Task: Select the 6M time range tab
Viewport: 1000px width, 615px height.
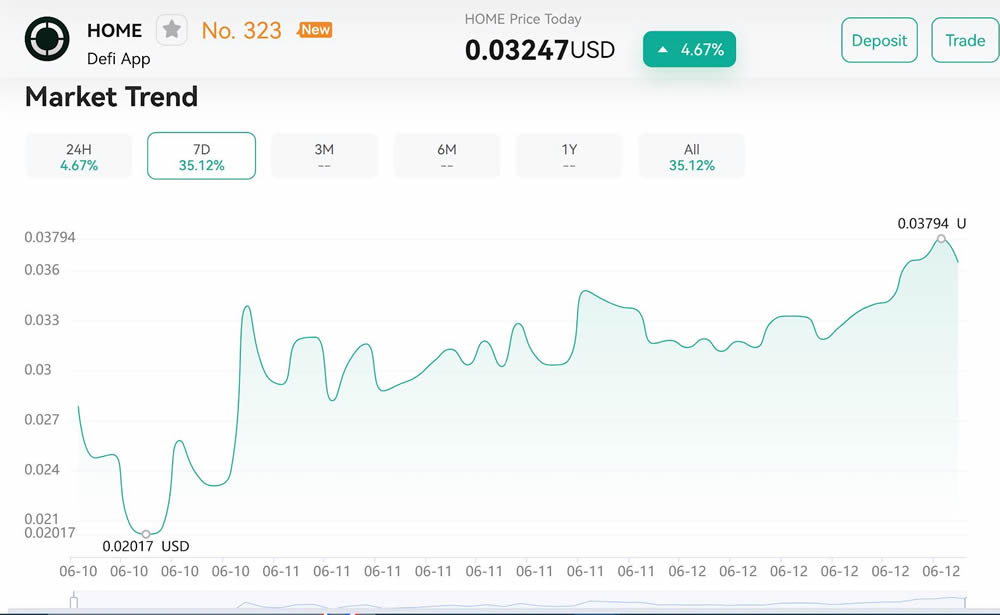Action: pyautogui.click(x=446, y=156)
